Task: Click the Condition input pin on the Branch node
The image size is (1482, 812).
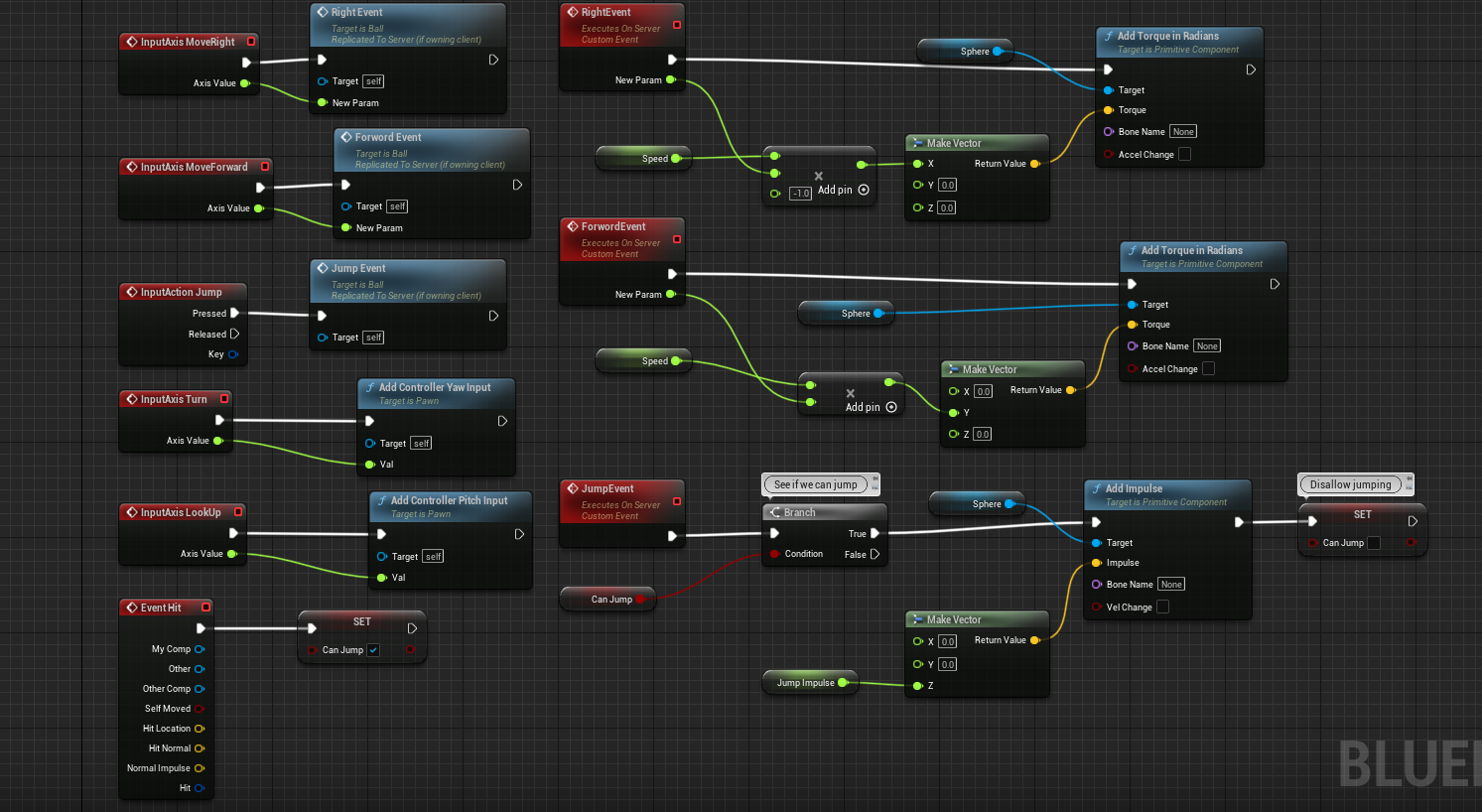Action: [775, 554]
